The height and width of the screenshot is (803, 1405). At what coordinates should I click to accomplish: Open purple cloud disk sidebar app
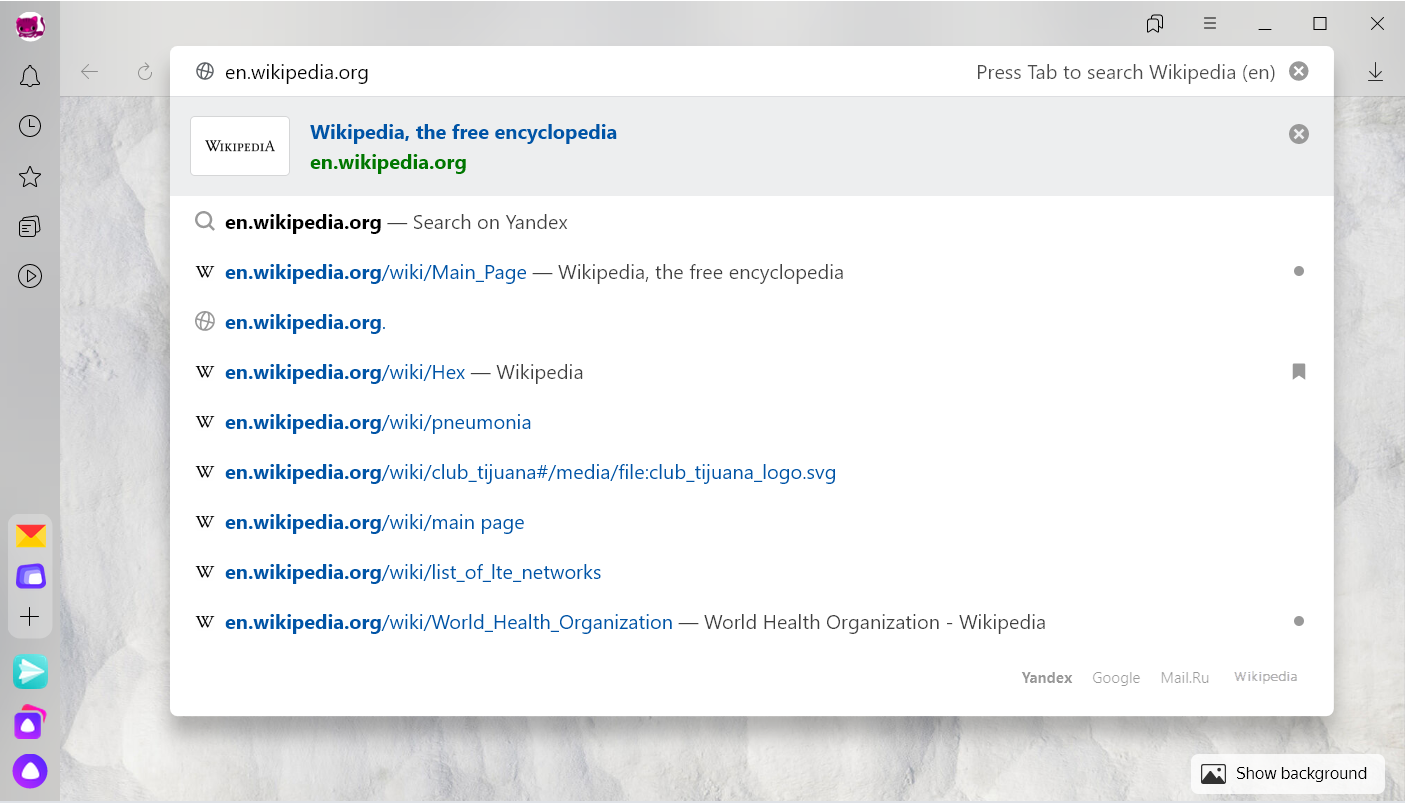coord(30,576)
